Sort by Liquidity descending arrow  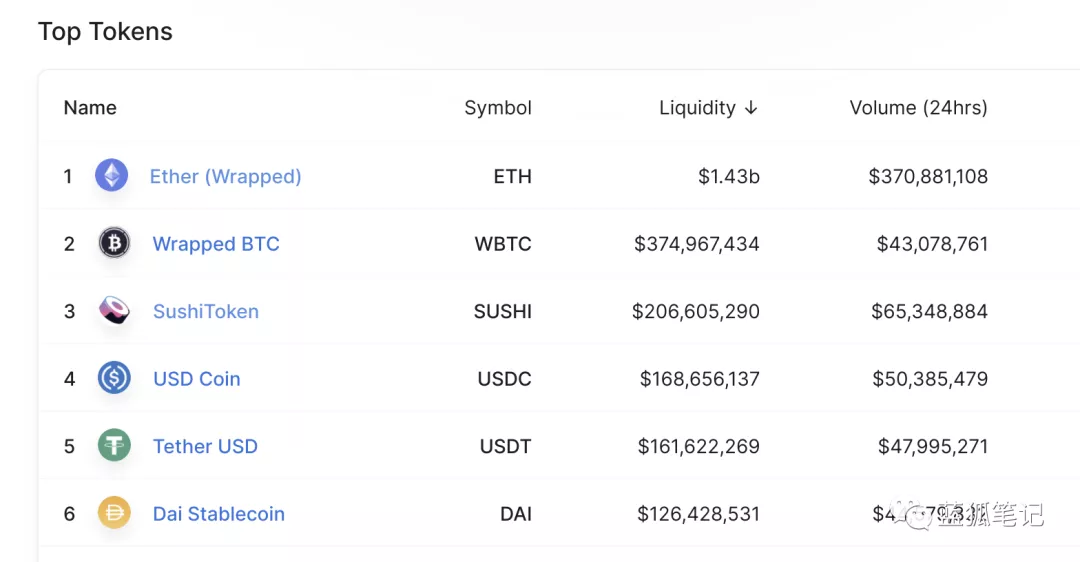click(x=751, y=108)
